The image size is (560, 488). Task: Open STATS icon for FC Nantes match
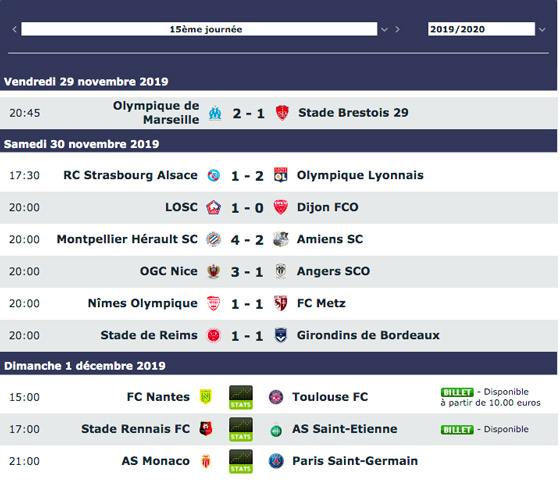pos(241,397)
